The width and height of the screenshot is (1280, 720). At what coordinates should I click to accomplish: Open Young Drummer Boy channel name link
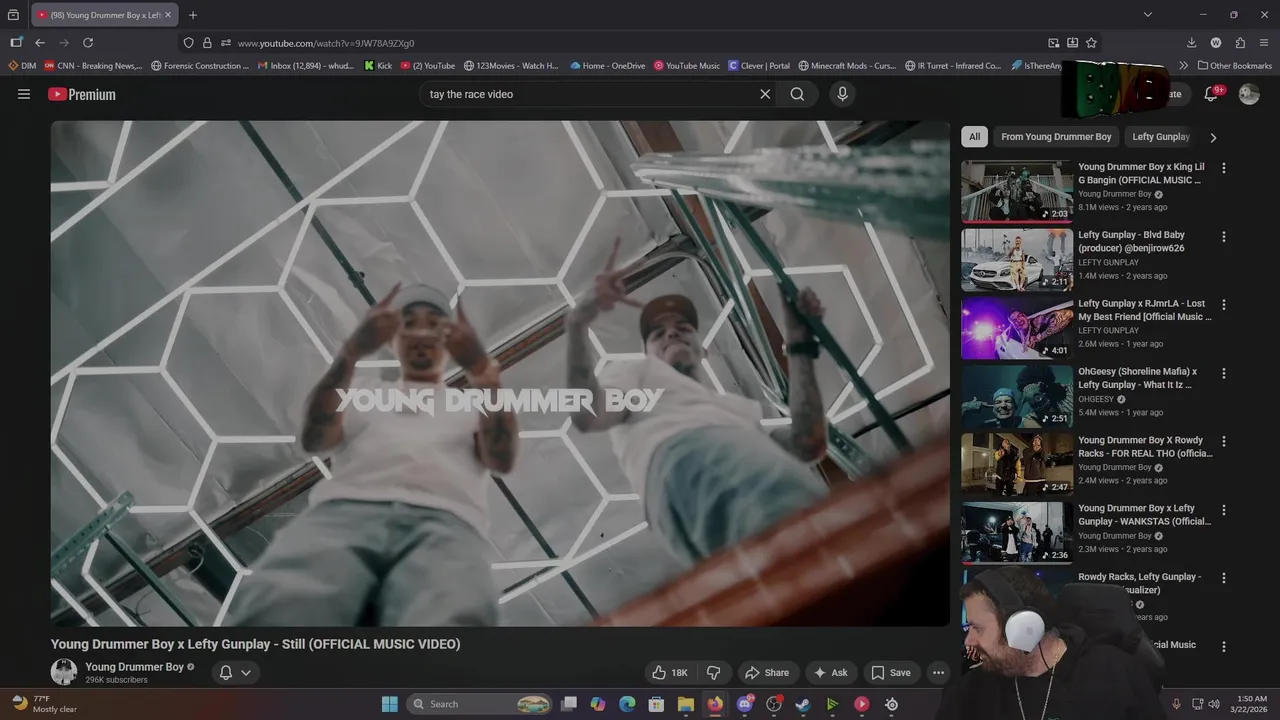[x=134, y=667]
